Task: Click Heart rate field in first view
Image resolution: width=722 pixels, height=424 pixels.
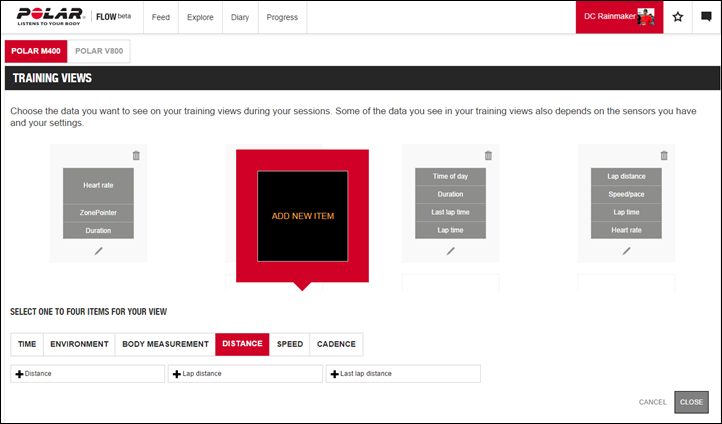Action: click(x=99, y=186)
